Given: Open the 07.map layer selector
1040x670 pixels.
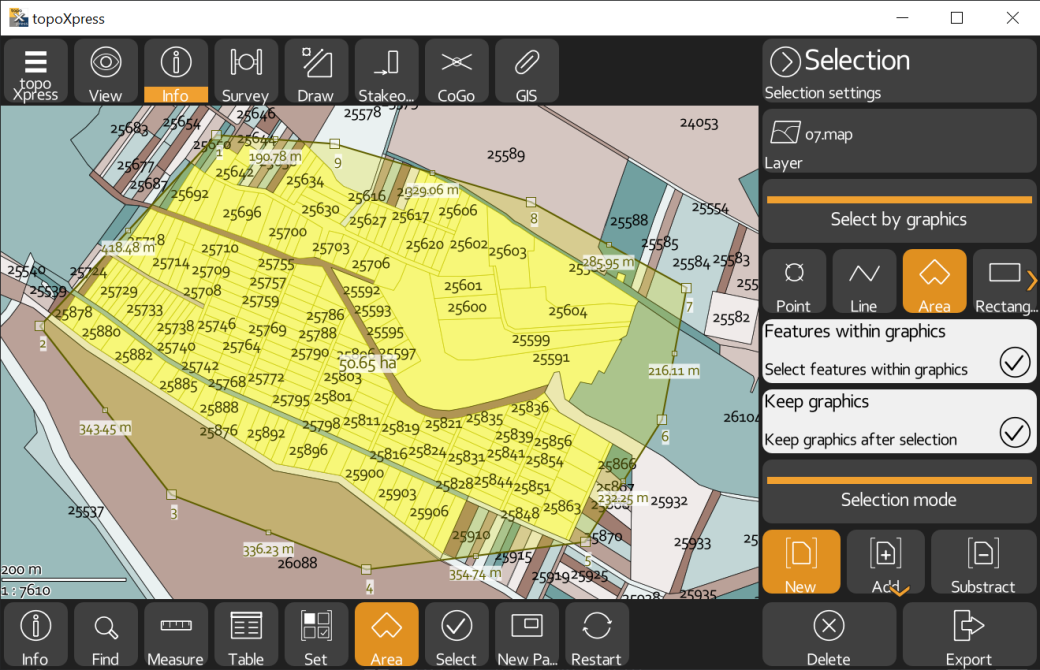Looking at the screenshot, I should pyautogui.click(x=898, y=142).
